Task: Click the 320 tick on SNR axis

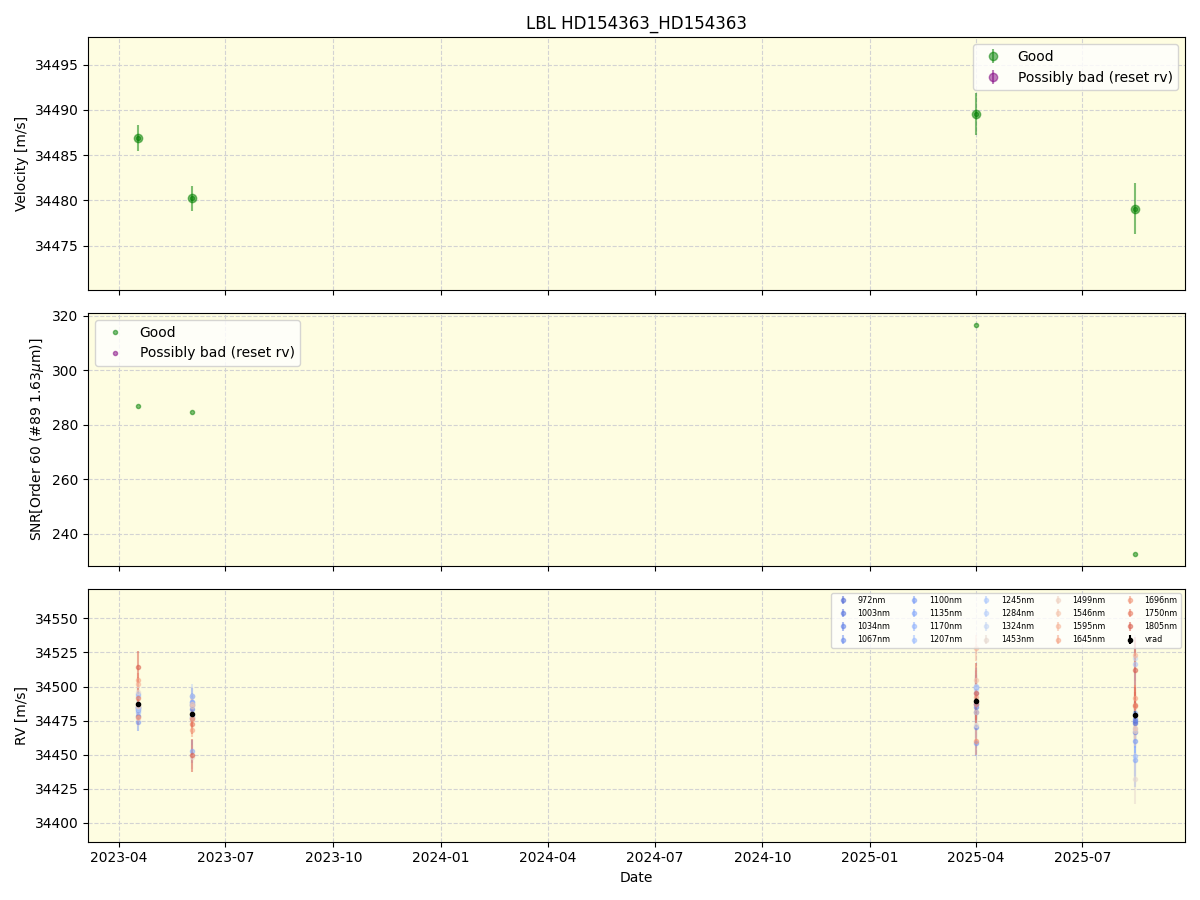Action: click(67, 316)
